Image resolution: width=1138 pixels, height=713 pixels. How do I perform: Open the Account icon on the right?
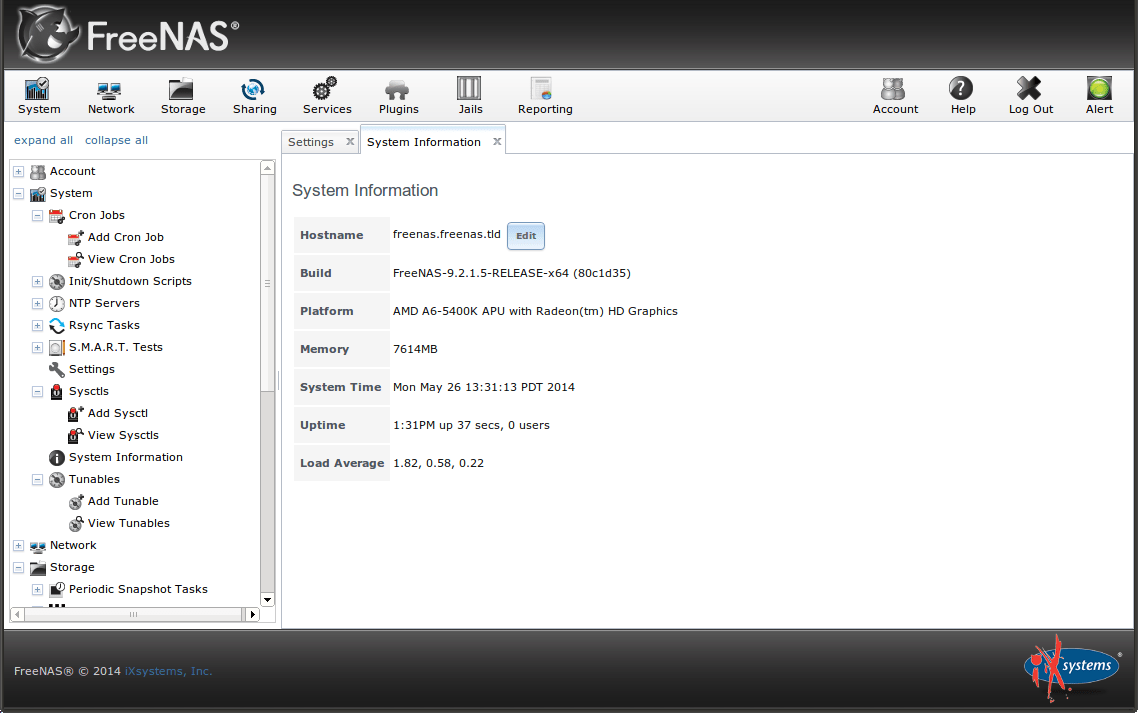pyautogui.click(x=894, y=95)
